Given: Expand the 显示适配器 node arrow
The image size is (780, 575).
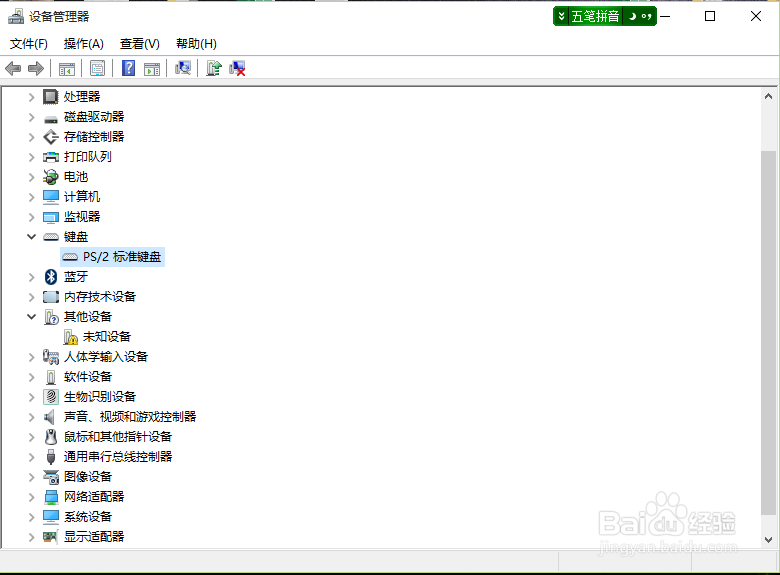Looking at the screenshot, I should (31, 537).
